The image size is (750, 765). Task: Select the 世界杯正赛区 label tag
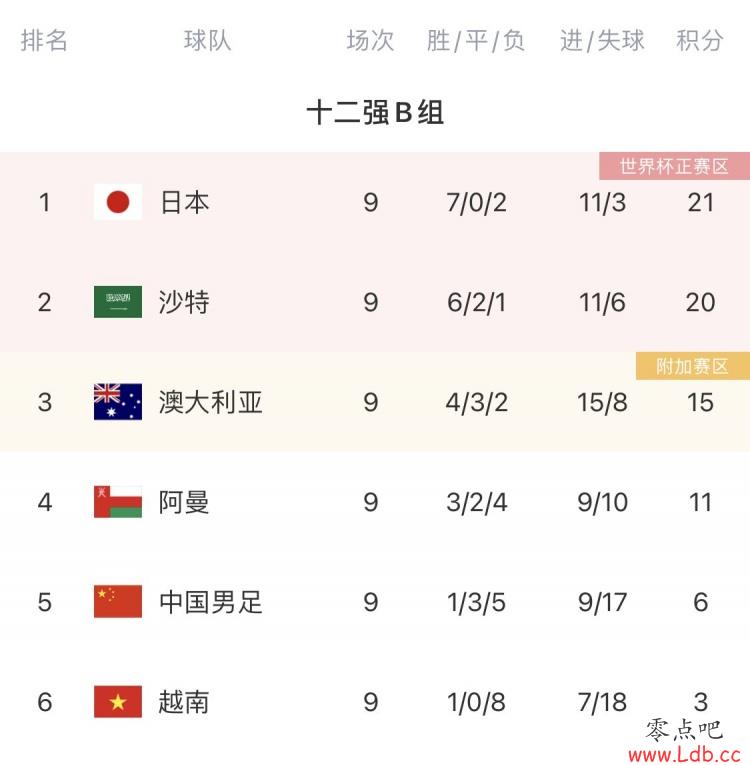coord(674,166)
